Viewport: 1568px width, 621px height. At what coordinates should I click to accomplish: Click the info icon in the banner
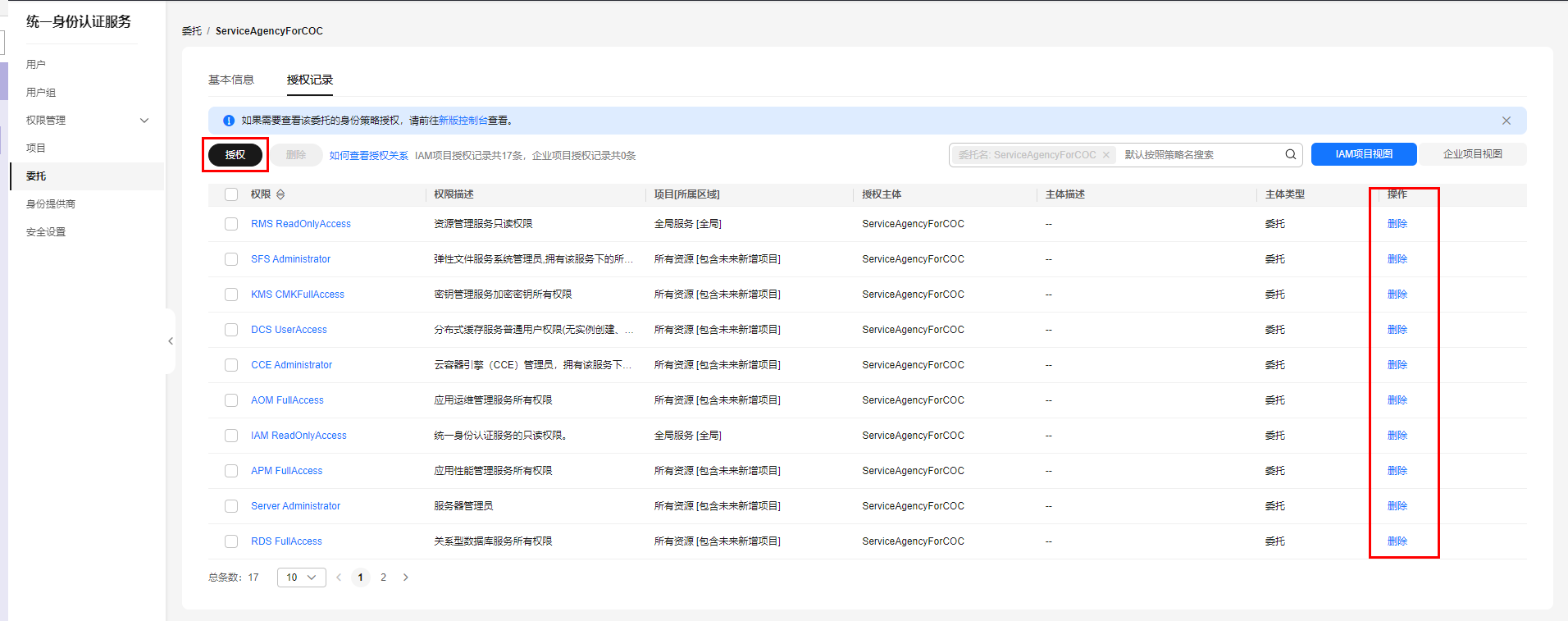pos(229,121)
